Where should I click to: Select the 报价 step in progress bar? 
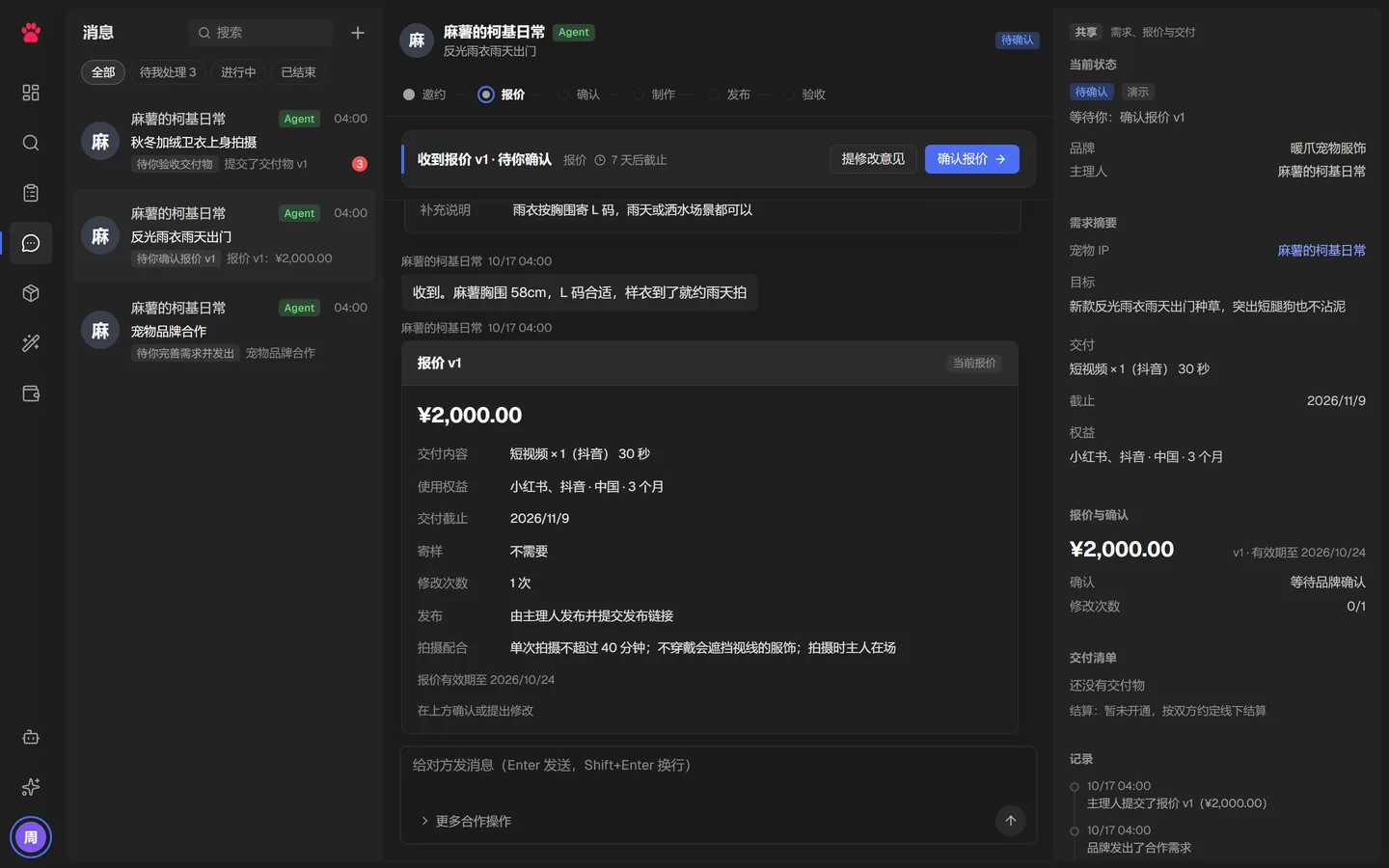(x=502, y=95)
